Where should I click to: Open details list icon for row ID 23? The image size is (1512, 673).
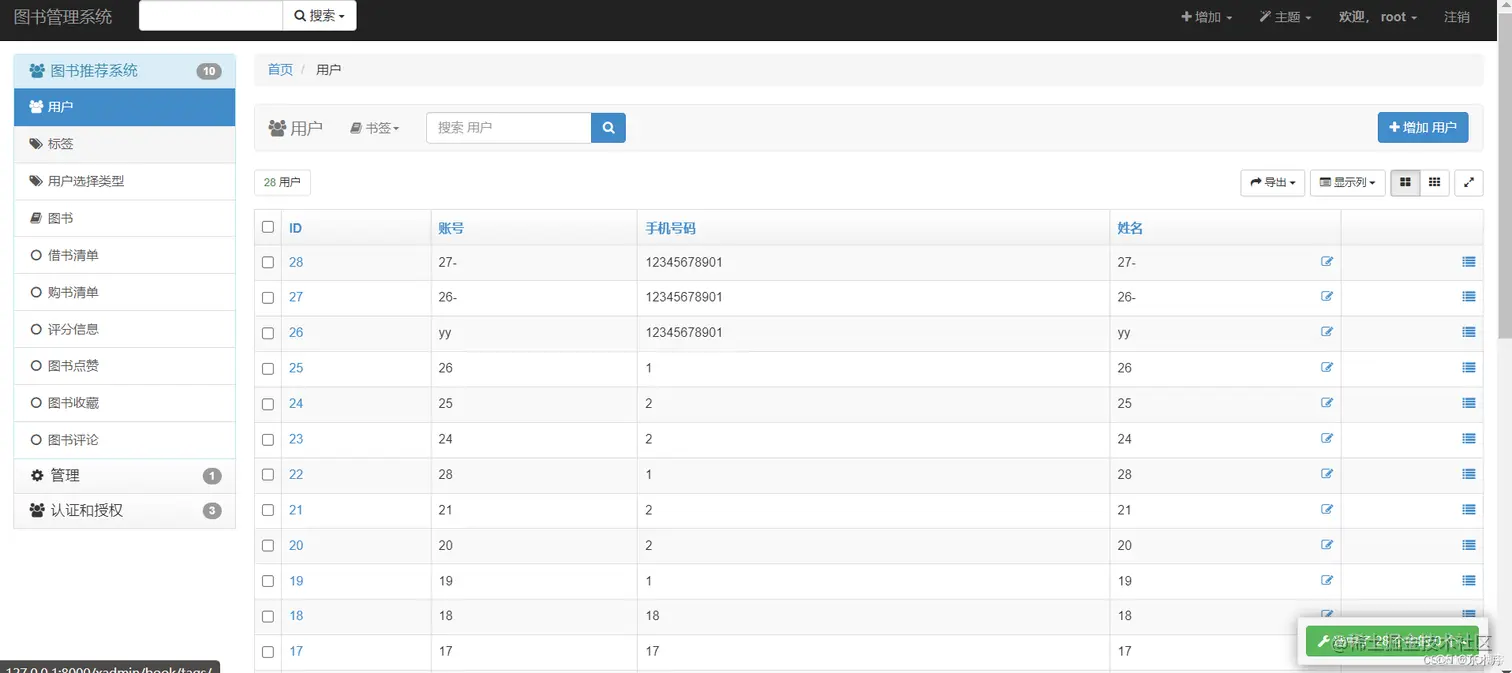click(x=1468, y=439)
